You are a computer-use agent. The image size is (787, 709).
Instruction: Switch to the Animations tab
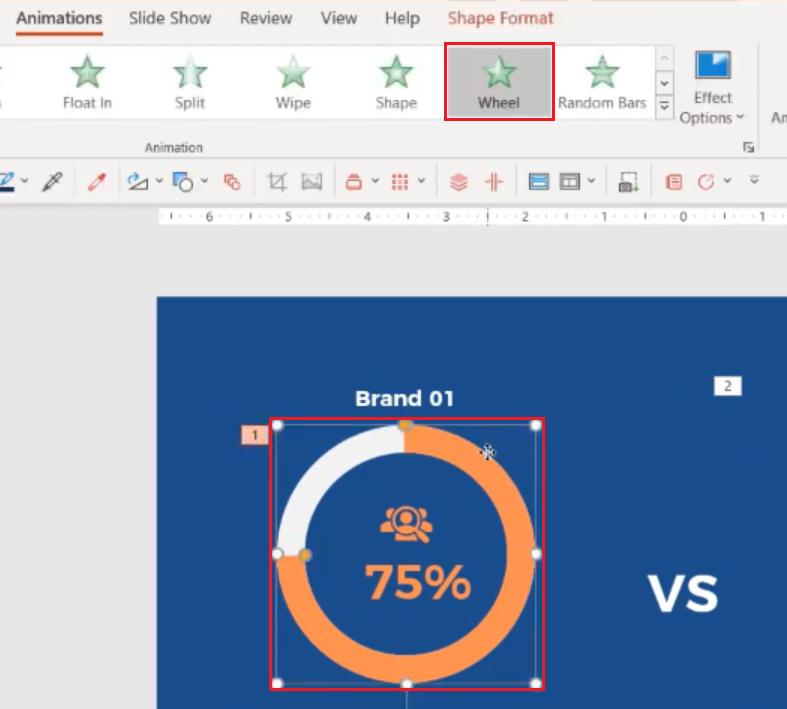coord(59,18)
